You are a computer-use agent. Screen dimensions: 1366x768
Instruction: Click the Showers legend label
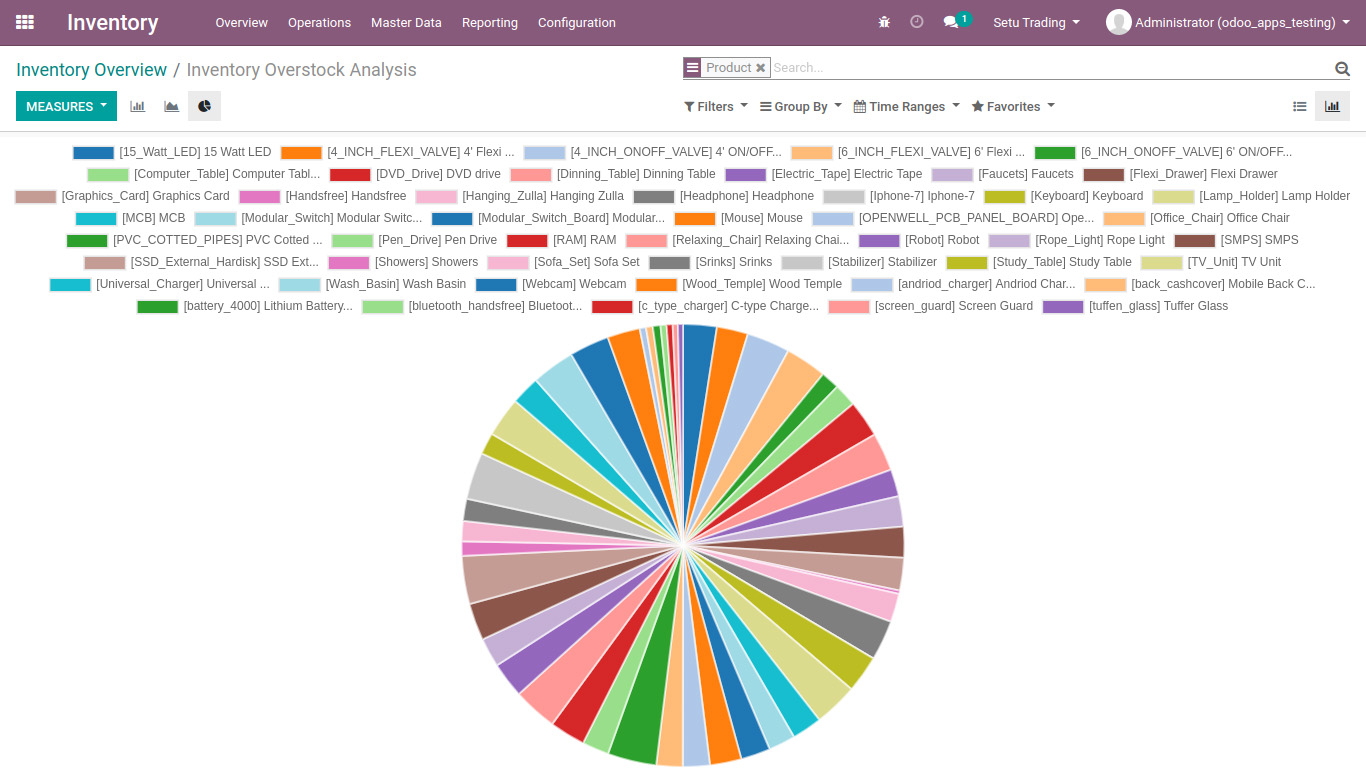coord(426,262)
